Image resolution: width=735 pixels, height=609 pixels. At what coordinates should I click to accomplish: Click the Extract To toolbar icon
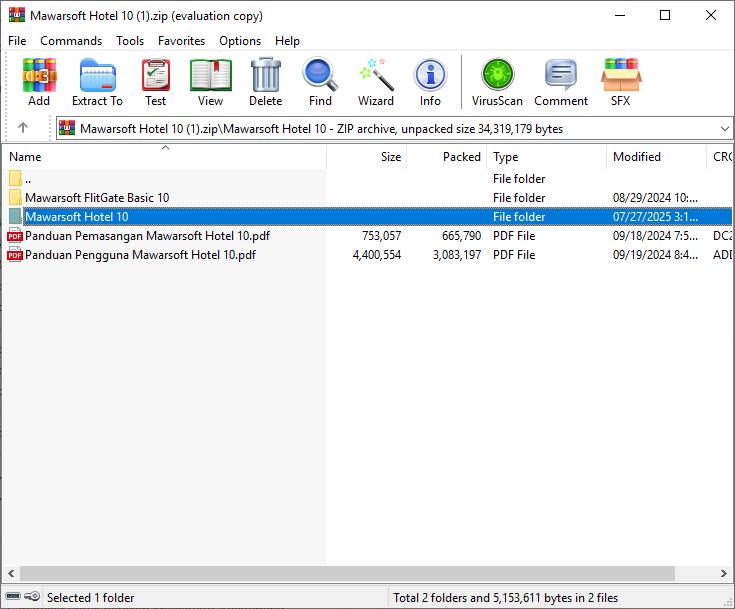(97, 82)
